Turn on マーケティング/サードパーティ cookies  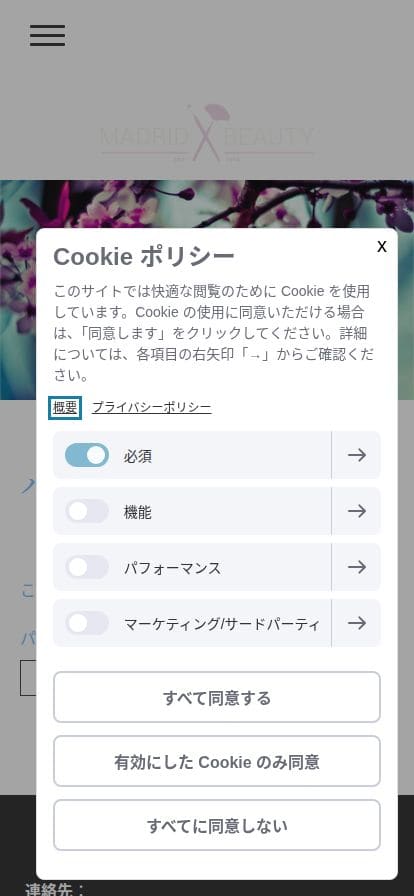87,623
